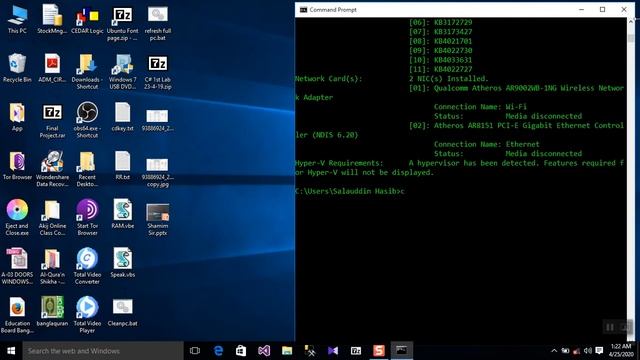This screenshot has height=360, width=640.
Task: Open the Start Tor Browser shortcut icon
Action: point(87,218)
